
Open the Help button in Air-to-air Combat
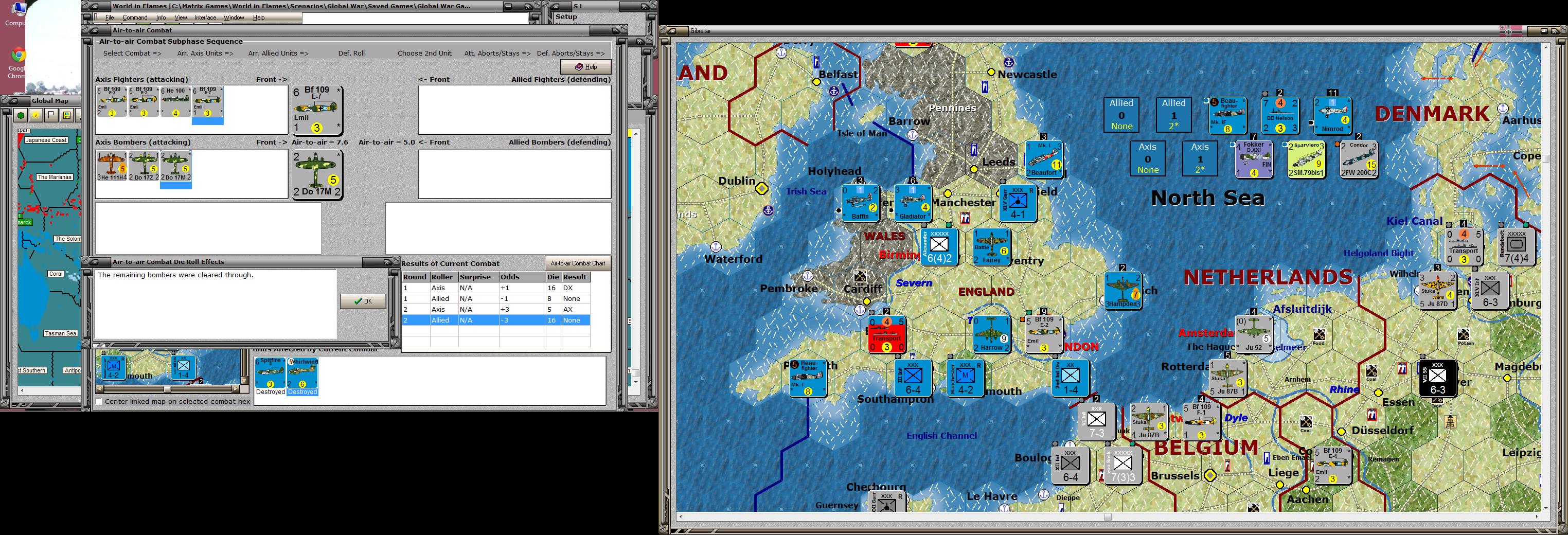click(585, 67)
